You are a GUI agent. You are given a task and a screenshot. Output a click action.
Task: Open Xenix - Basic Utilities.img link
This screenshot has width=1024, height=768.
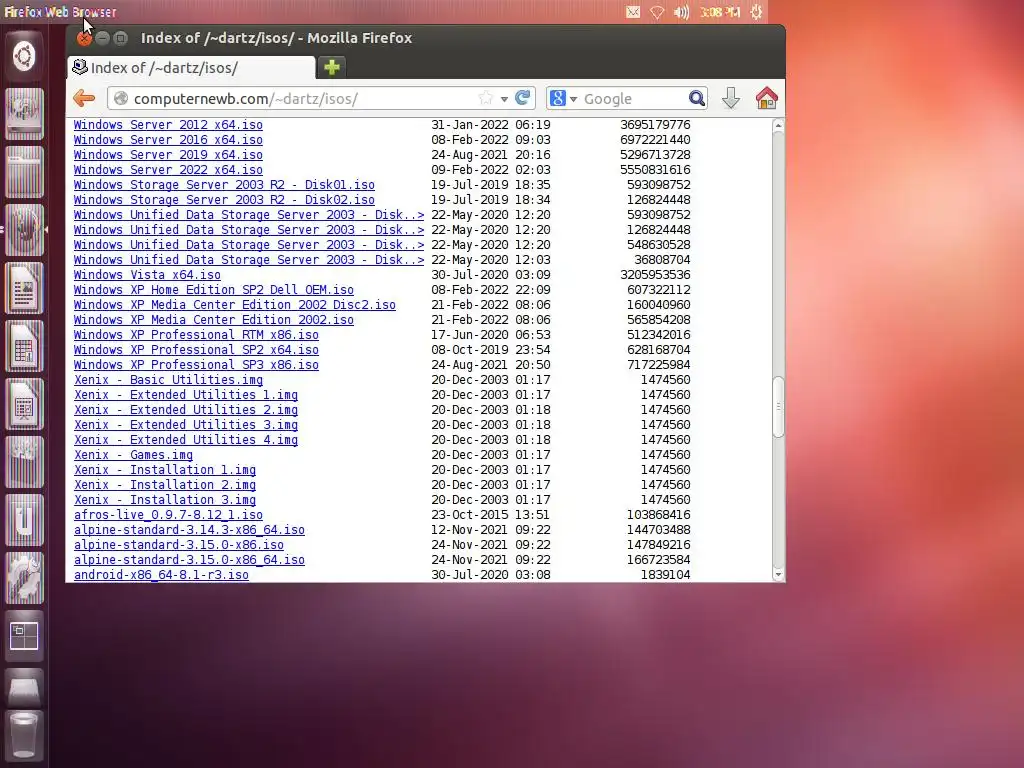click(168, 380)
